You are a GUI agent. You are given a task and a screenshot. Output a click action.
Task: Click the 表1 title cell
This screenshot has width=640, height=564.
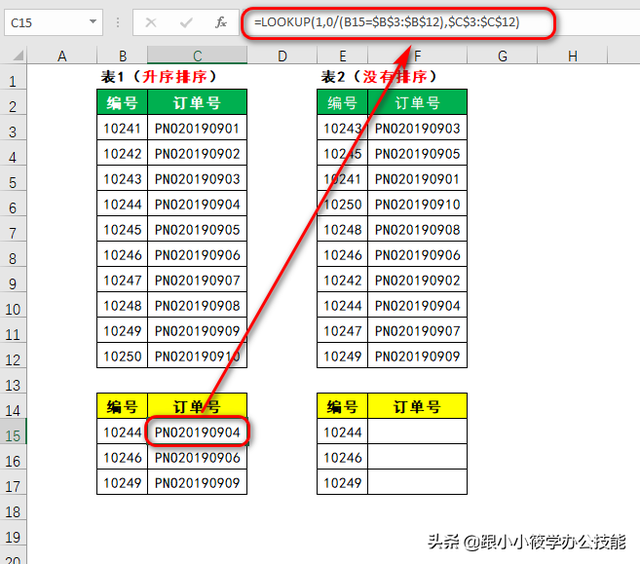pyautogui.click(x=159, y=76)
